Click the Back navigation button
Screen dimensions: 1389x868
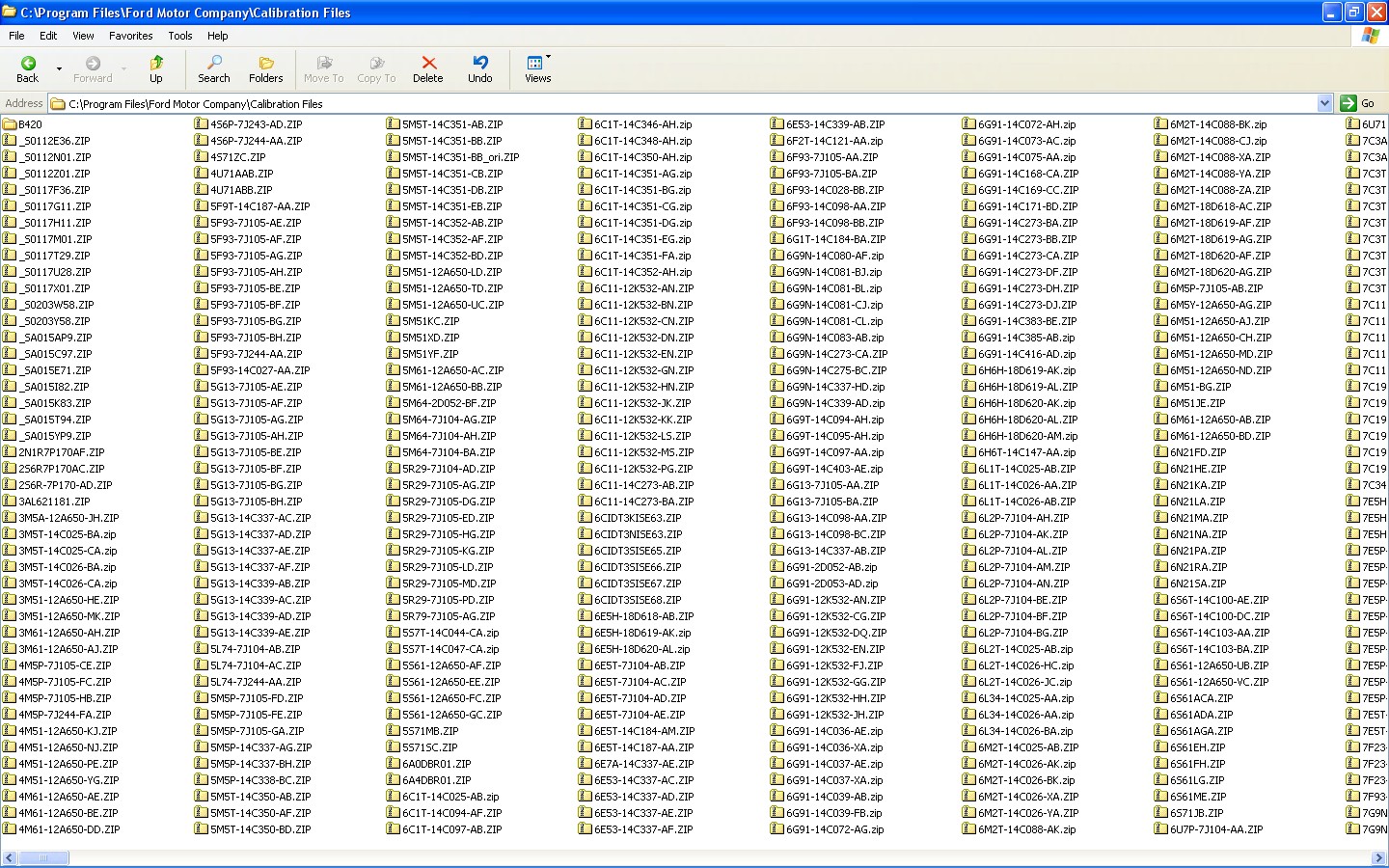pyautogui.click(x=27, y=69)
